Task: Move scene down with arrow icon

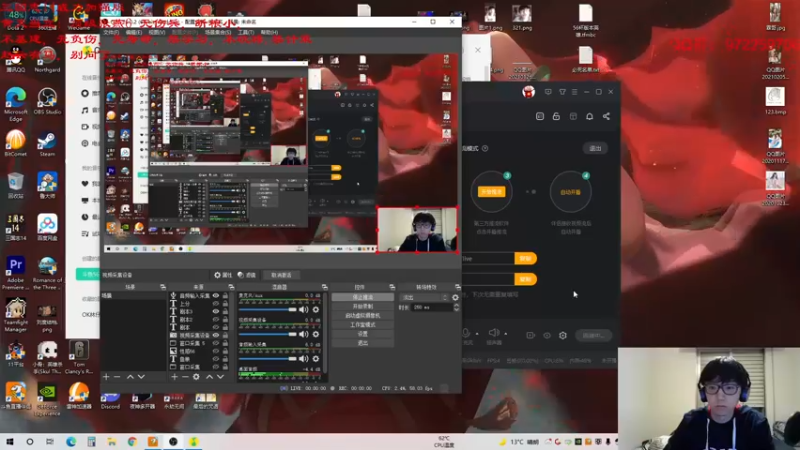Action: pos(141,377)
